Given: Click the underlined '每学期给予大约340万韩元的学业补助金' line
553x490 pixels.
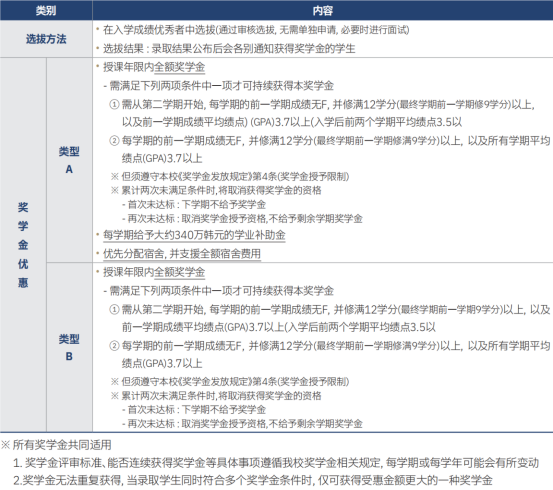Looking at the screenshot, I should [194, 235].
